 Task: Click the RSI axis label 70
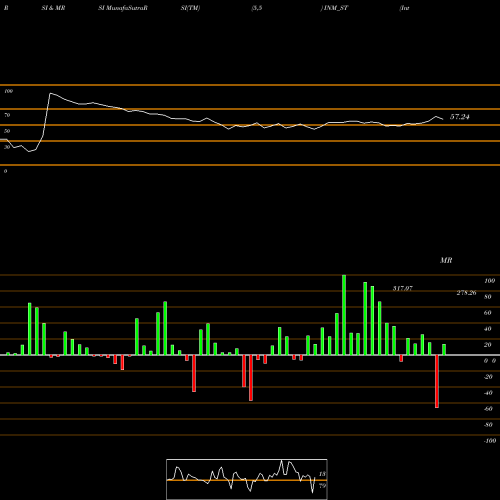pos(7,115)
